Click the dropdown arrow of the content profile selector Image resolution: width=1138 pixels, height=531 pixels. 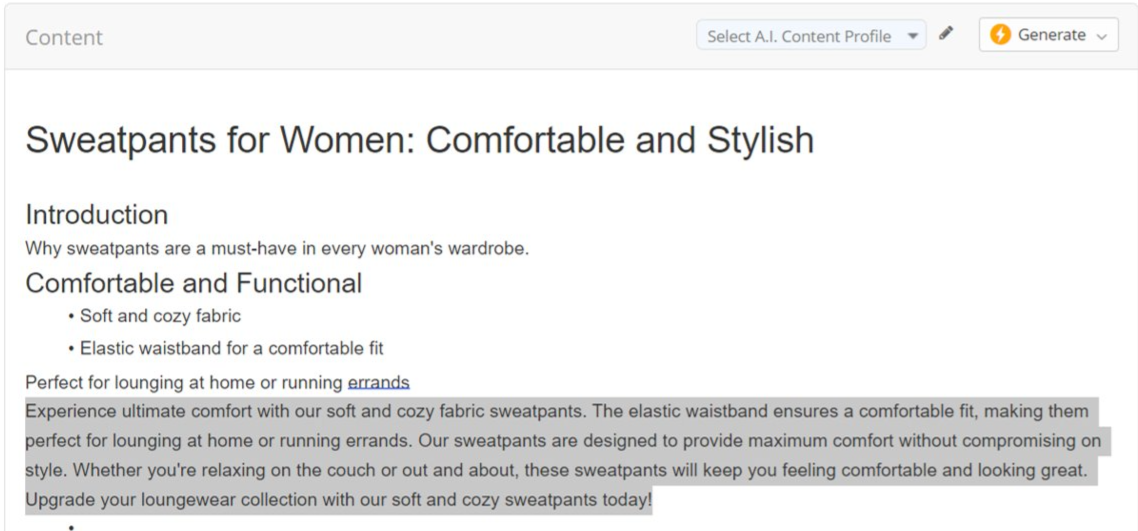coord(912,36)
